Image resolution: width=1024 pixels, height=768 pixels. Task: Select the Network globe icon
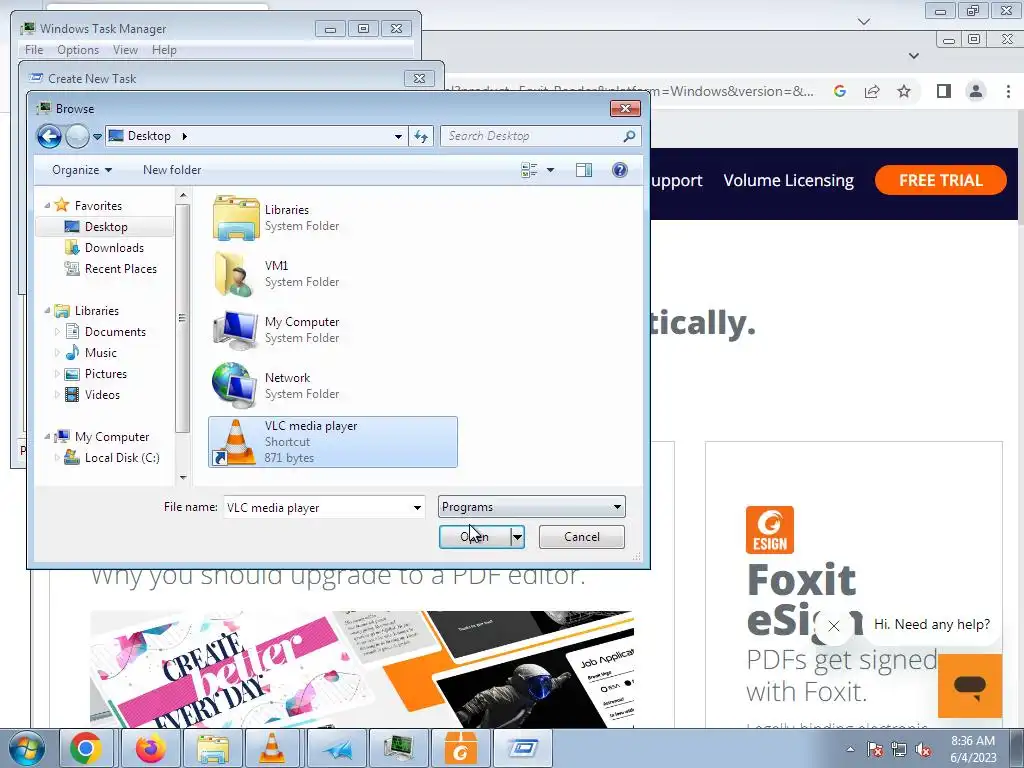click(x=235, y=386)
